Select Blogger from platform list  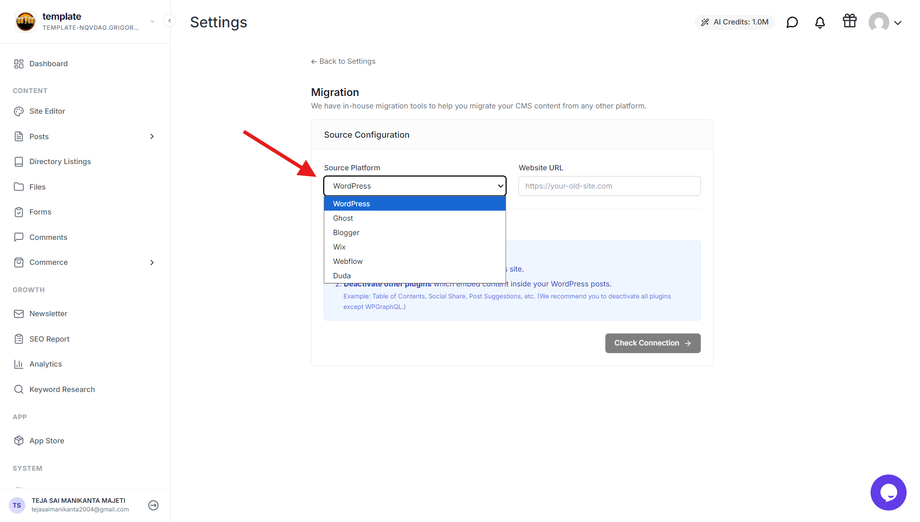point(415,232)
